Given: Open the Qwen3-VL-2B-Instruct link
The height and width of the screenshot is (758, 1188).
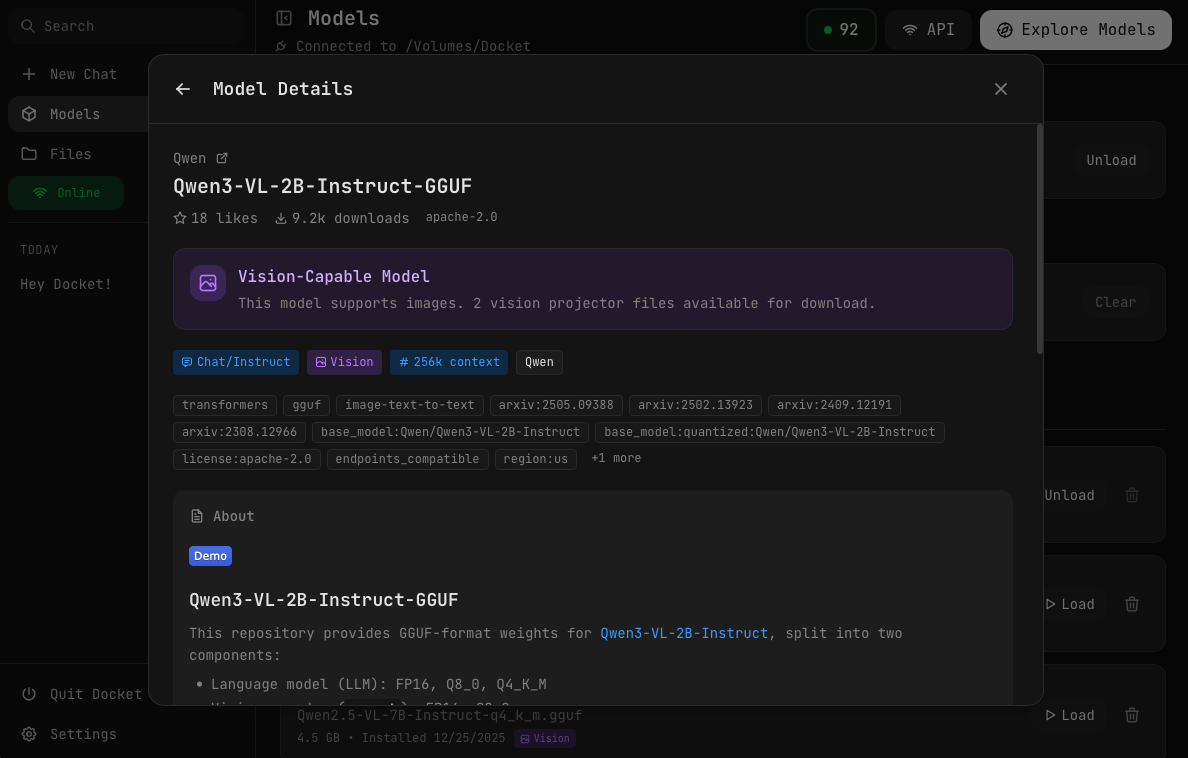Looking at the screenshot, I should pos(684,633).
